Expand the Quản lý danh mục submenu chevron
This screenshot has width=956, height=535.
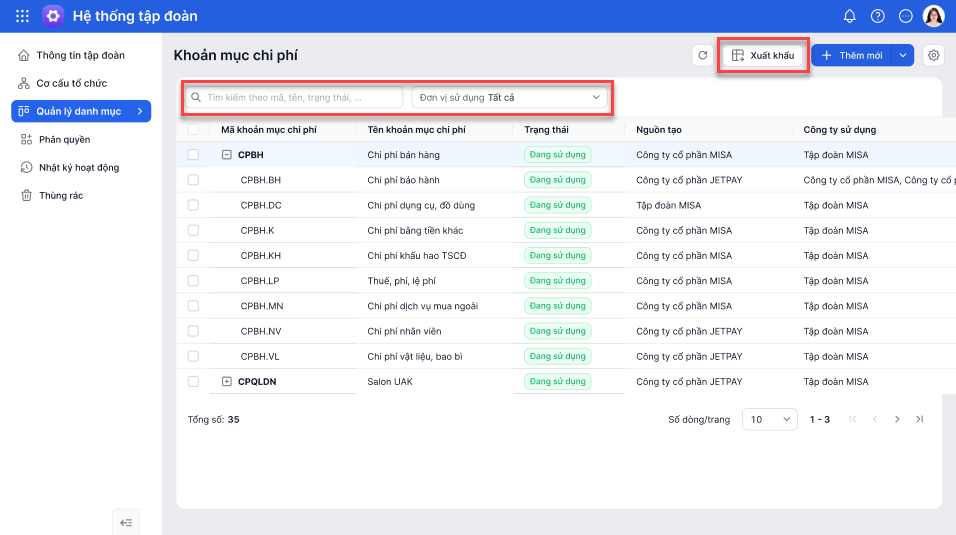(140, 111)
